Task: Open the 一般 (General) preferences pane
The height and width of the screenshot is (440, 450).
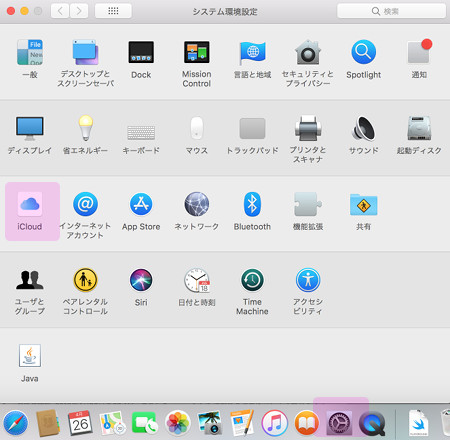Action: 30,52
